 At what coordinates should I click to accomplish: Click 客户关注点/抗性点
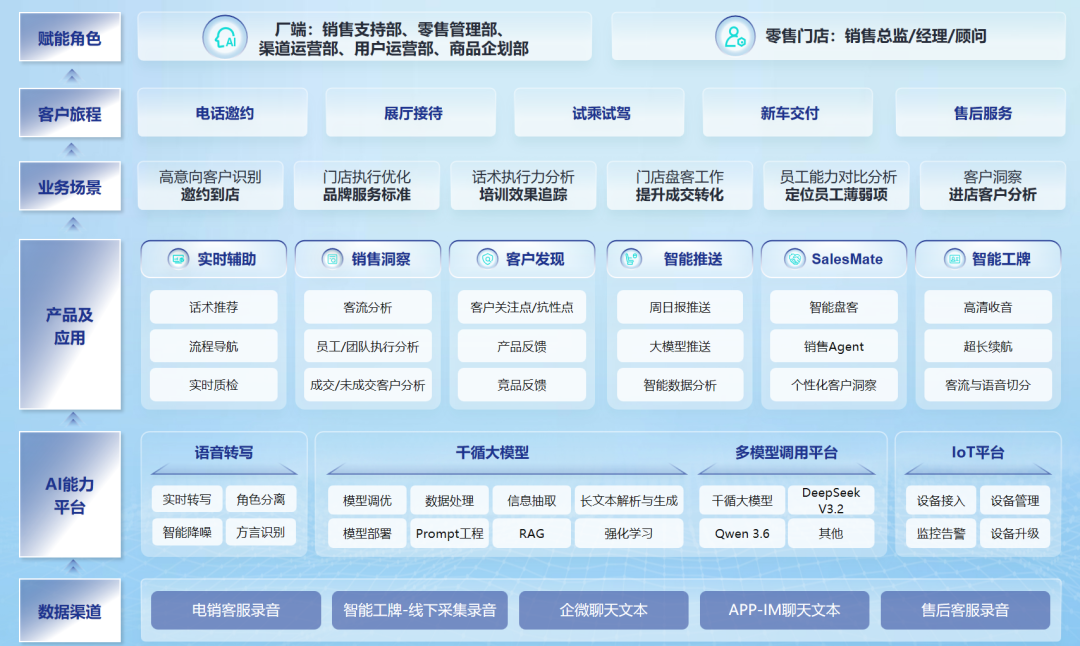522,307
